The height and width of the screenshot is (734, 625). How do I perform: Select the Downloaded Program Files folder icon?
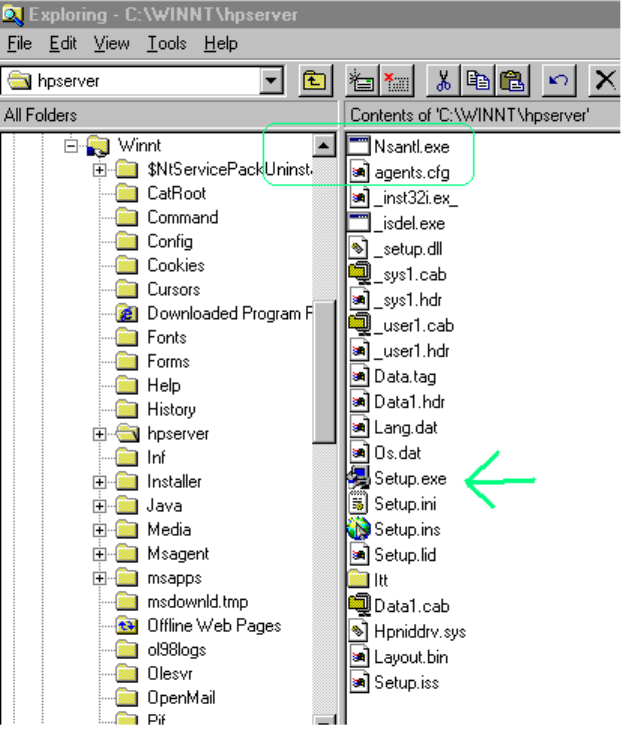coord(127,315)
